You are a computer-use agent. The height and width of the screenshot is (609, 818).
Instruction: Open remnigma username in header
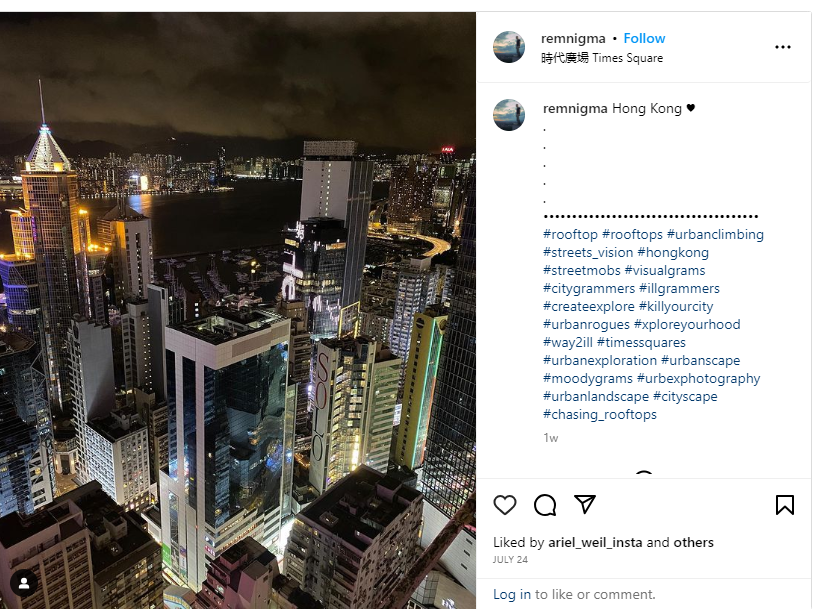point(573,39)
